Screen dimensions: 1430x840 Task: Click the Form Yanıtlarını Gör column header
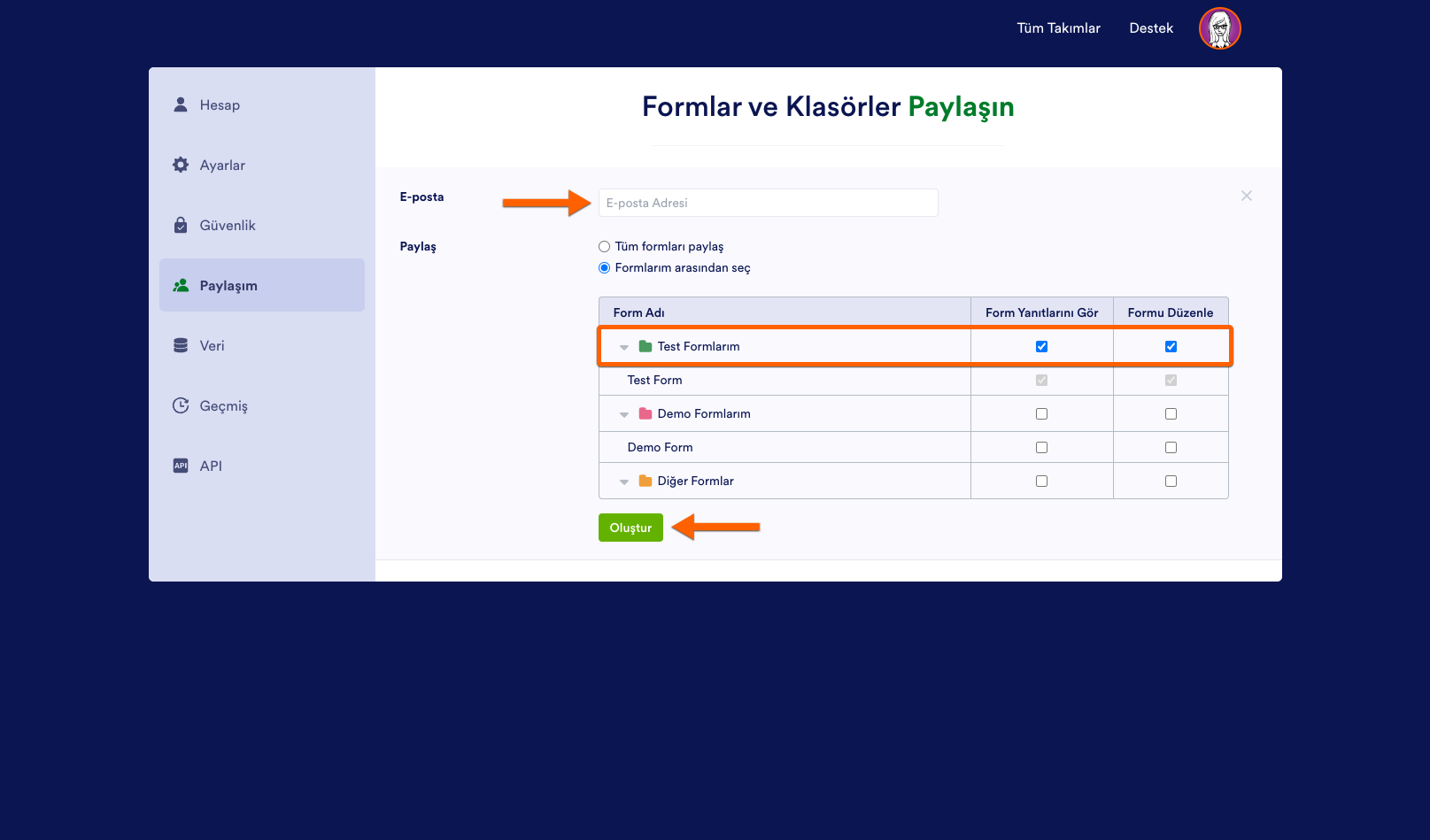1041,312
